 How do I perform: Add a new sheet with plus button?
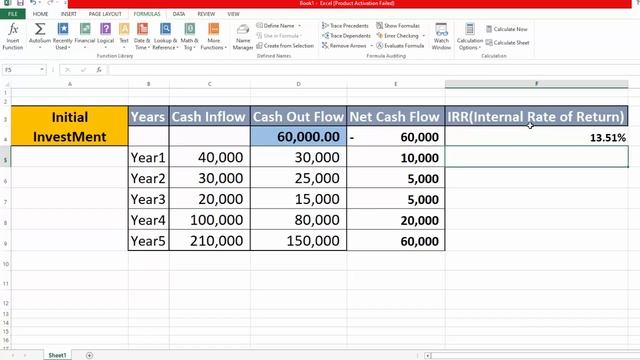pos(89,355)
